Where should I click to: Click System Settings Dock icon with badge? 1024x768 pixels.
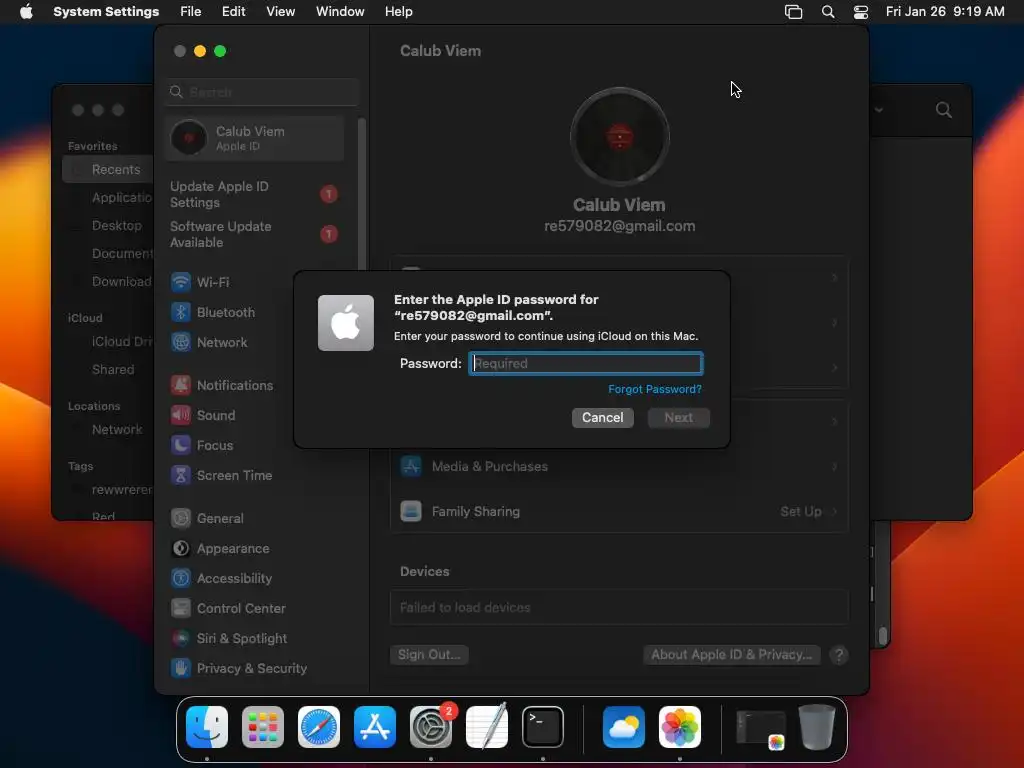pyautogui.click(x=431, y=727)
